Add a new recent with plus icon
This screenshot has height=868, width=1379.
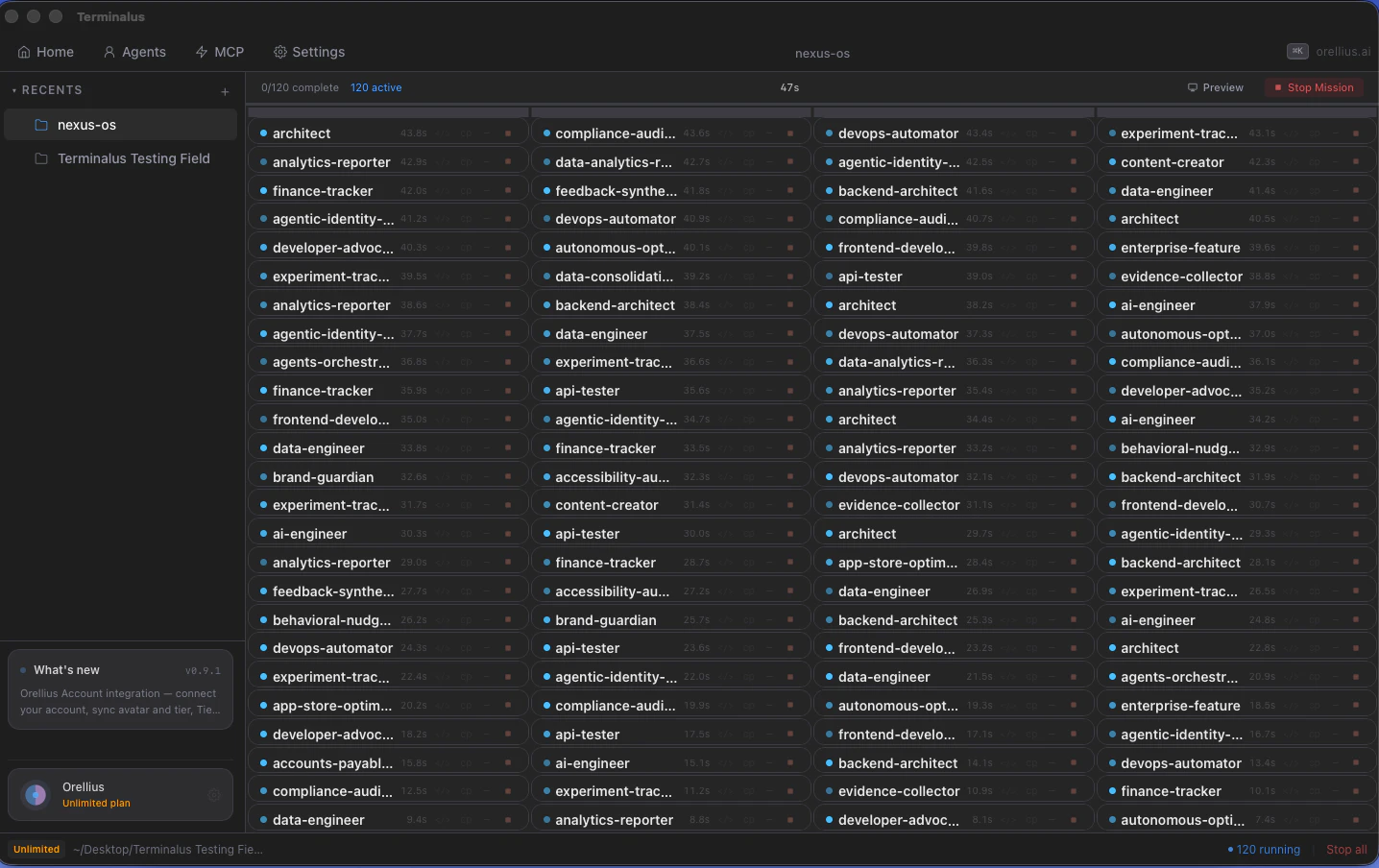click(225, 91)
